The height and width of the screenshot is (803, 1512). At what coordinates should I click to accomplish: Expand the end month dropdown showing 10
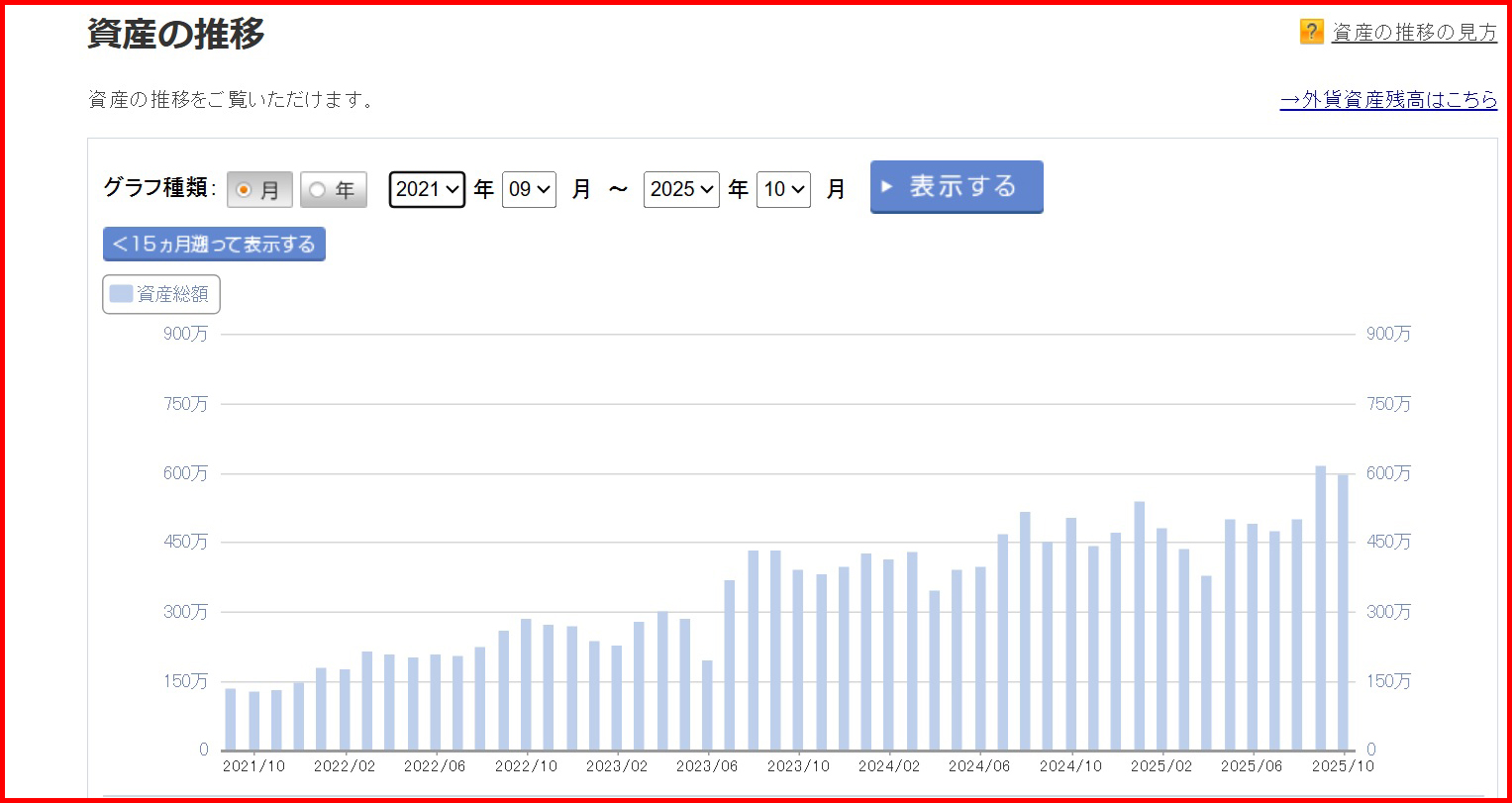(783, 189)
